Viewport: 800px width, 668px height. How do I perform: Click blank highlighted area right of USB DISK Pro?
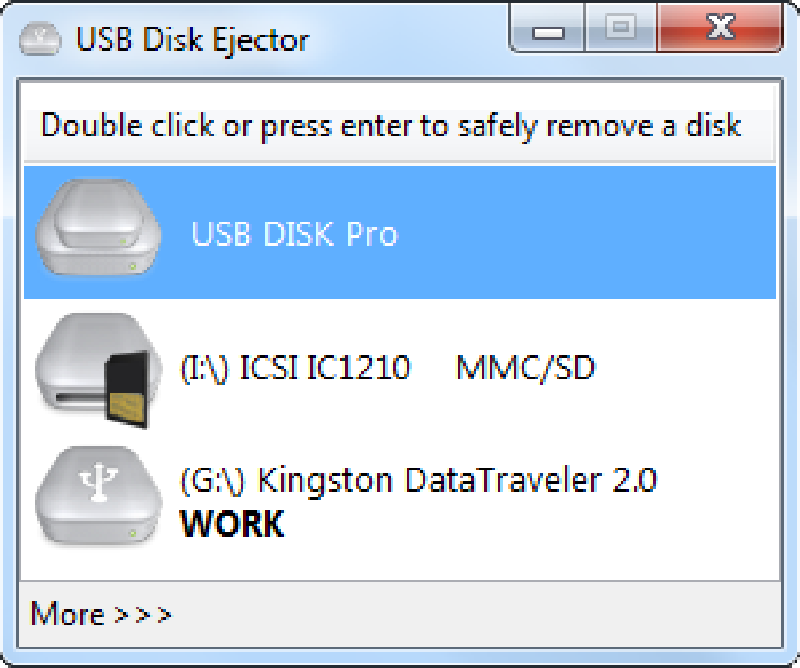590,234
